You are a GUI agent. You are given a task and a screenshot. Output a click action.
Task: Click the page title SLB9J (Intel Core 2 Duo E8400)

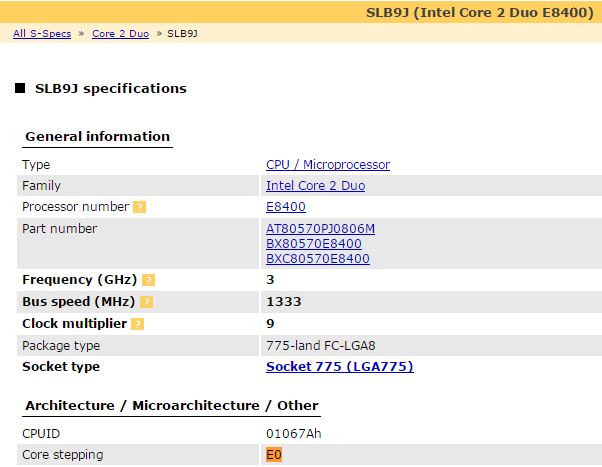[x=480, y=13]
